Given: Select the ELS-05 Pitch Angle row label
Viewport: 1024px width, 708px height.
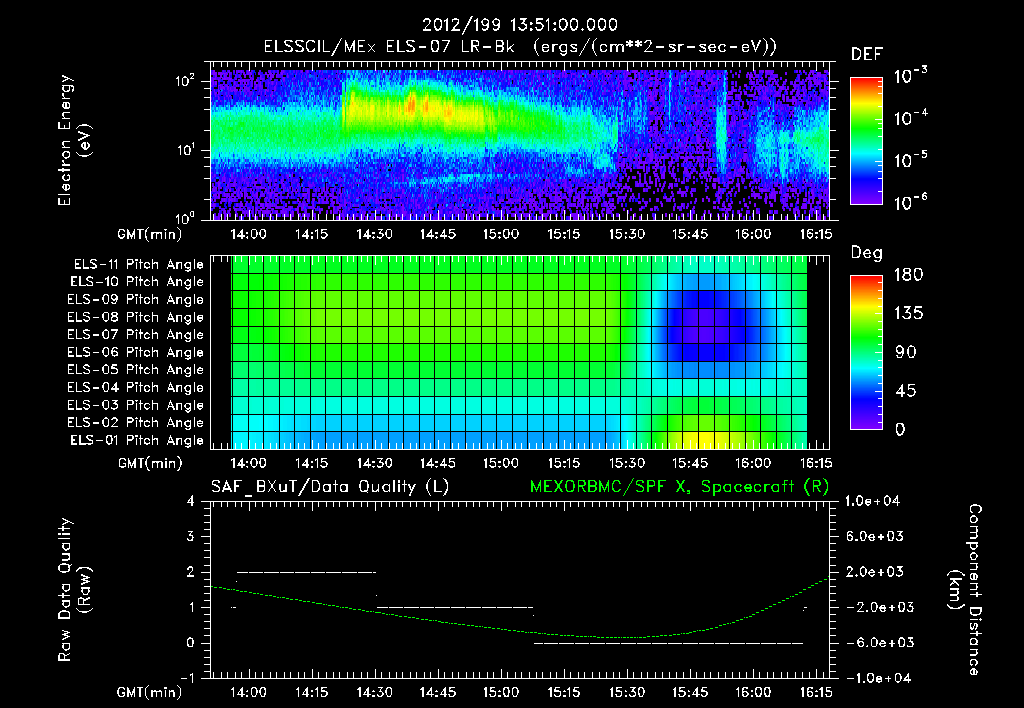Looking at the screenshot, I should (x=136, y=370).
